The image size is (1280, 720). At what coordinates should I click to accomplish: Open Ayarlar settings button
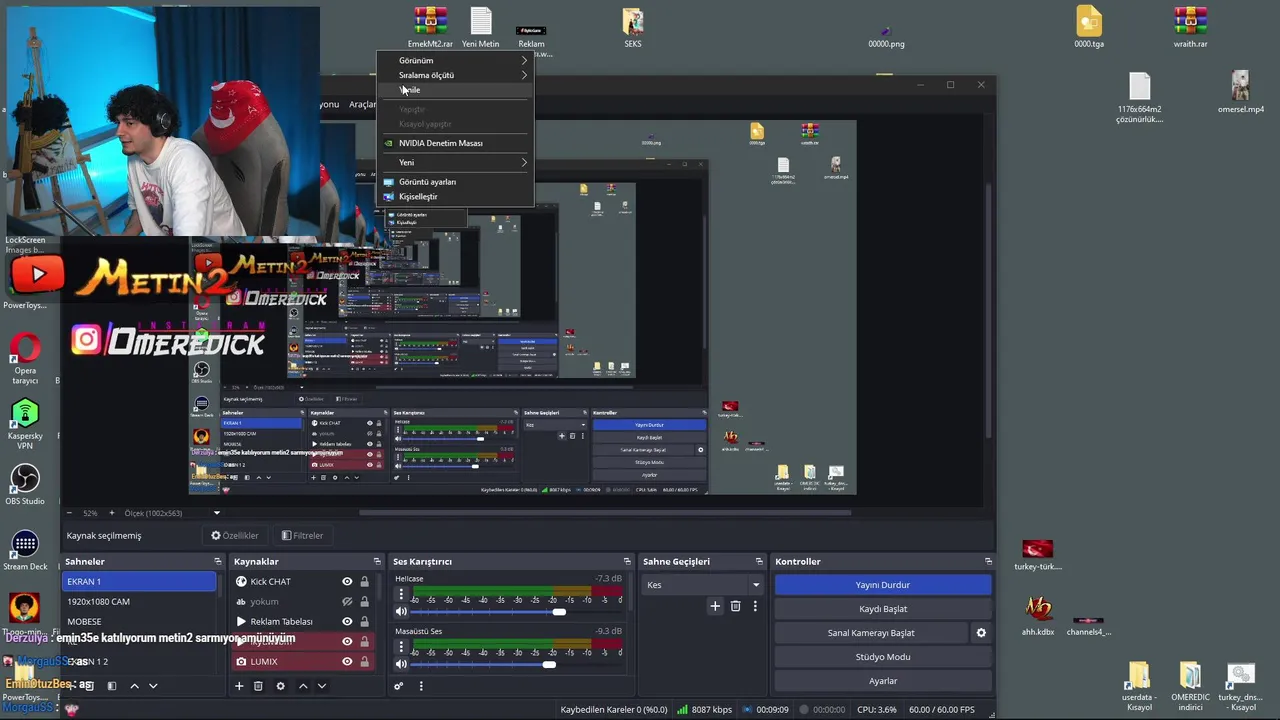882,681
